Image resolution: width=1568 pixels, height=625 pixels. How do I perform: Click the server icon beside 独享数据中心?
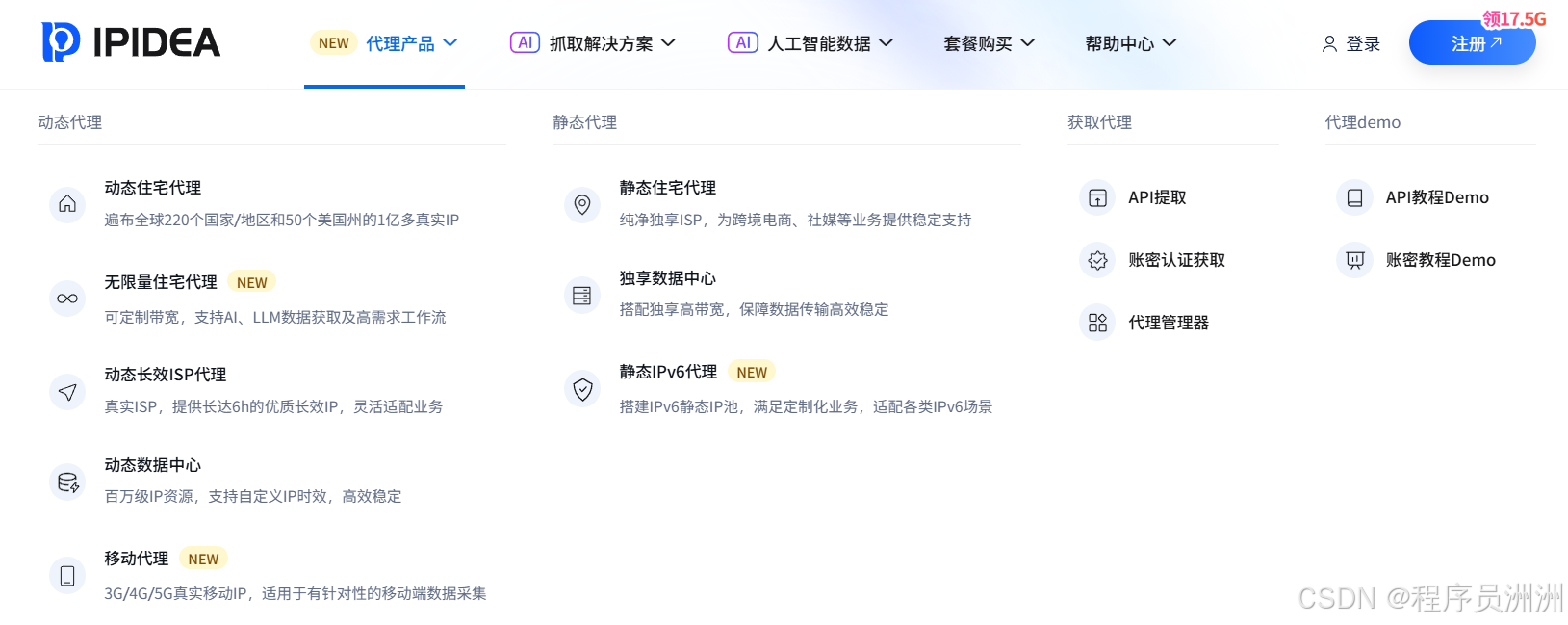(x=582, y=295)
